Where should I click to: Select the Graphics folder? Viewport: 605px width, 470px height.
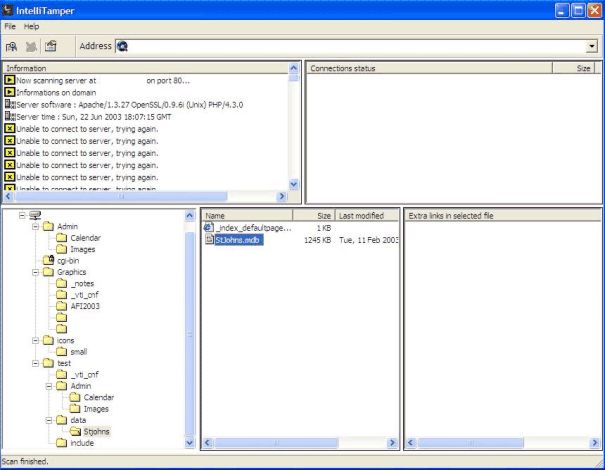coord(71,272)
